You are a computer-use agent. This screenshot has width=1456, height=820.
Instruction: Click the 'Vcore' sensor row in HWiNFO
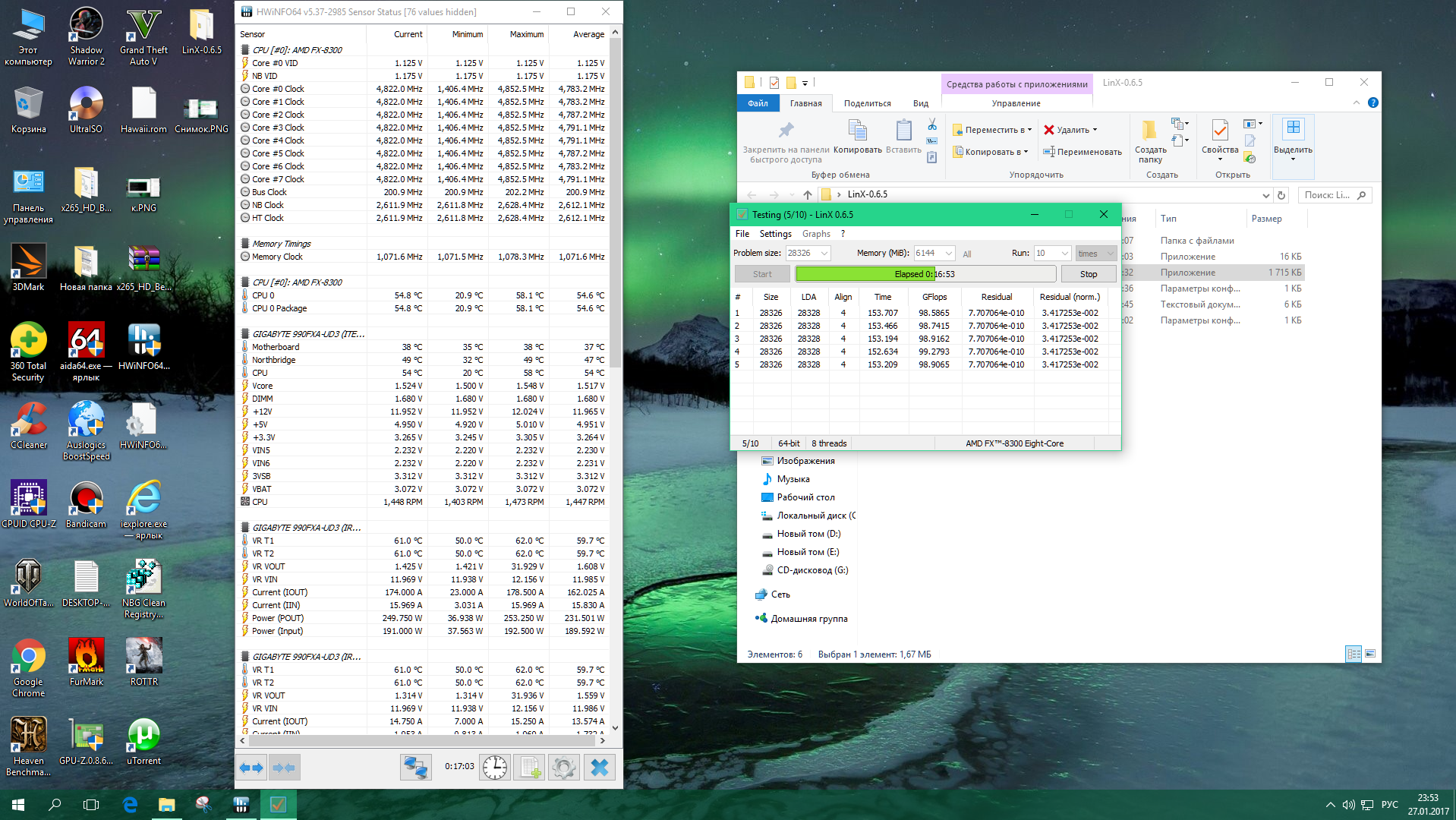424,386
